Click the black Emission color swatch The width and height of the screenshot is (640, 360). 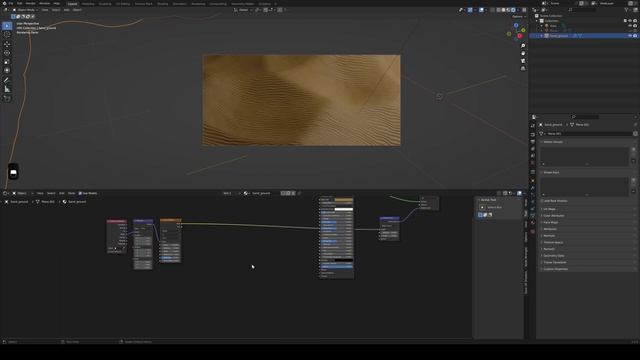pyautogui.click(x=344, y=260)
